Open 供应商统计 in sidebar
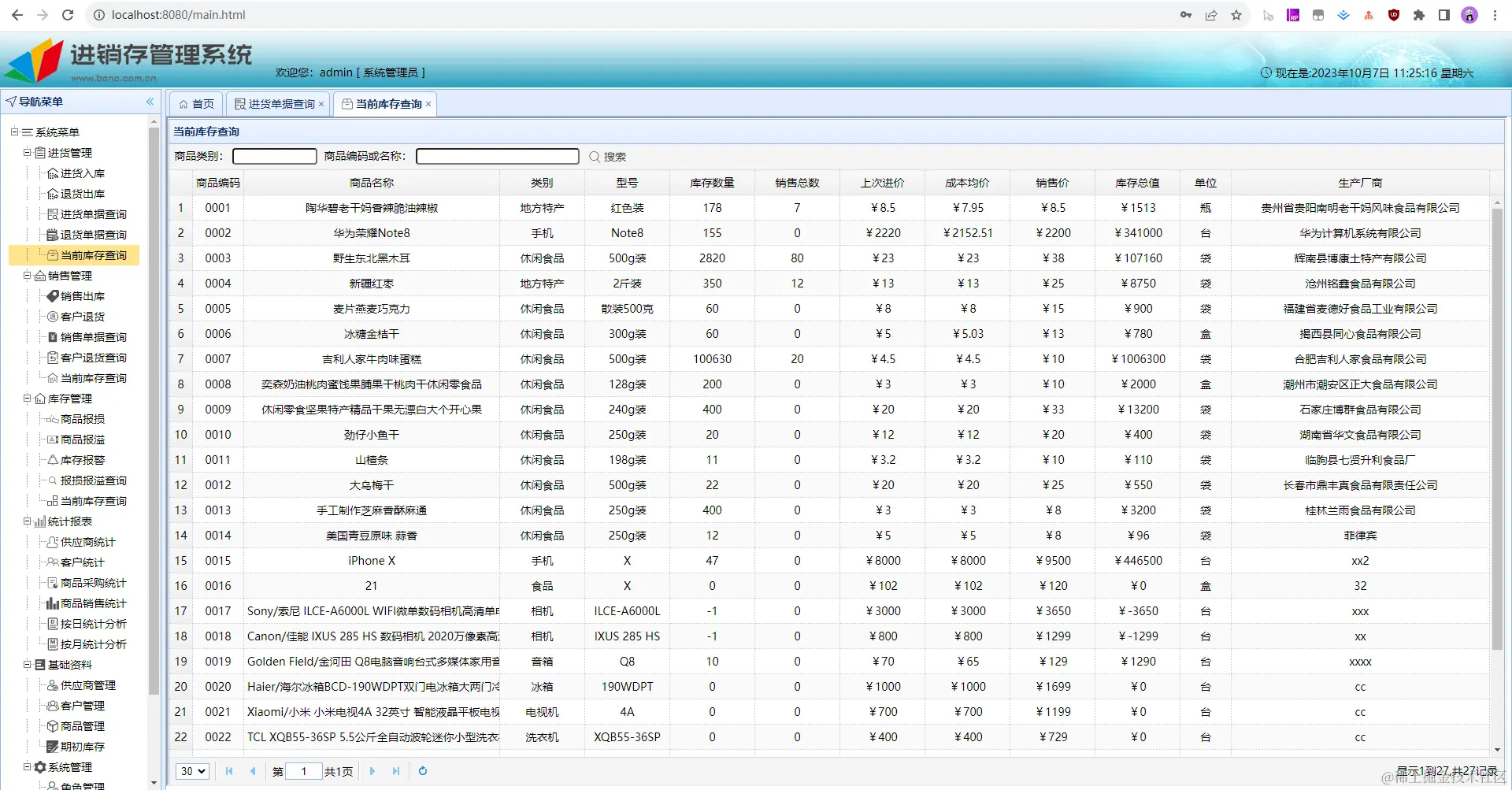The height and width of the screenshot is (790, 1512). (x=88, y=542)
